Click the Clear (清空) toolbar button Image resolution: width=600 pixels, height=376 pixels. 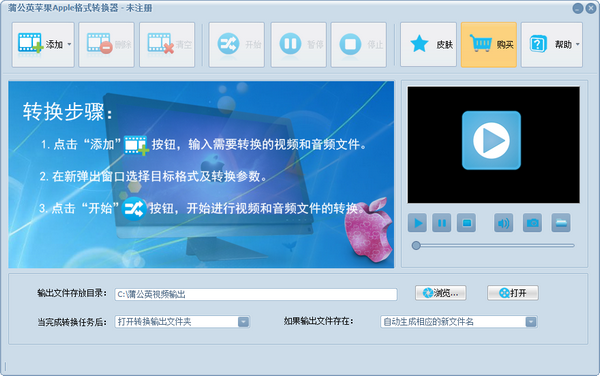[167, 45]
